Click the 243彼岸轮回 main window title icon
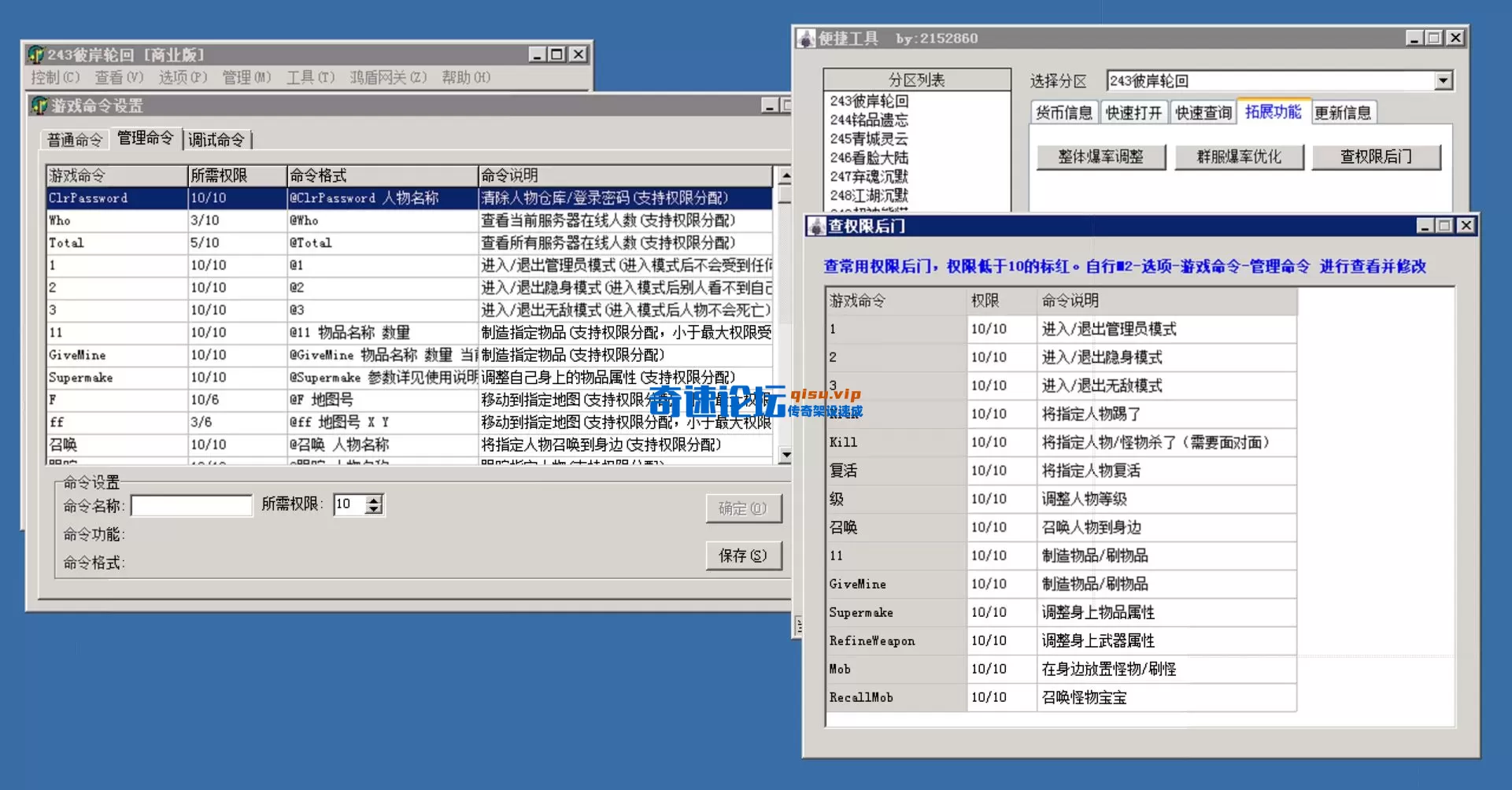Image resolution: width=1512 pixels, height=790 pixels. (34, 54)
